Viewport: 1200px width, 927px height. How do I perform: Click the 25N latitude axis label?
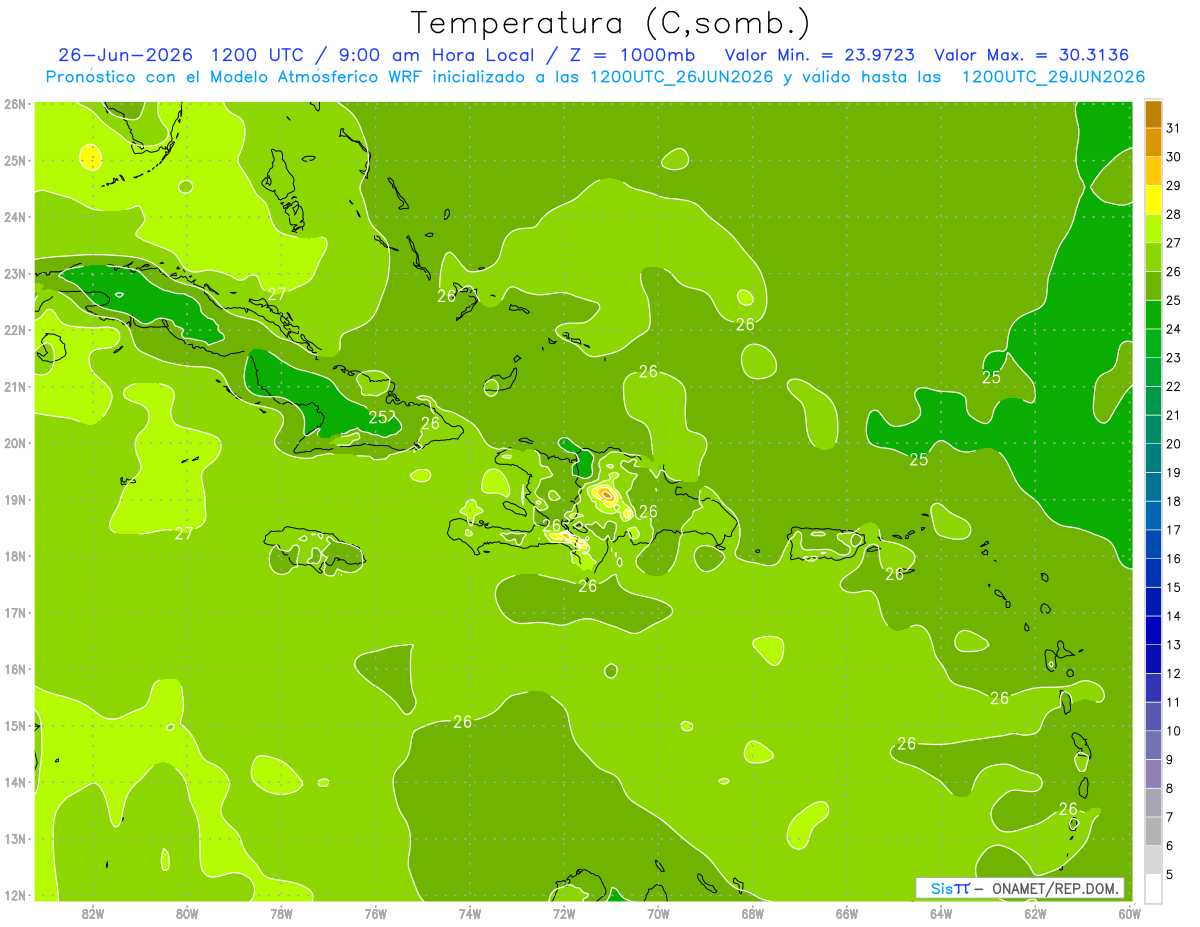pyautogui.click(x=14, y=161)
